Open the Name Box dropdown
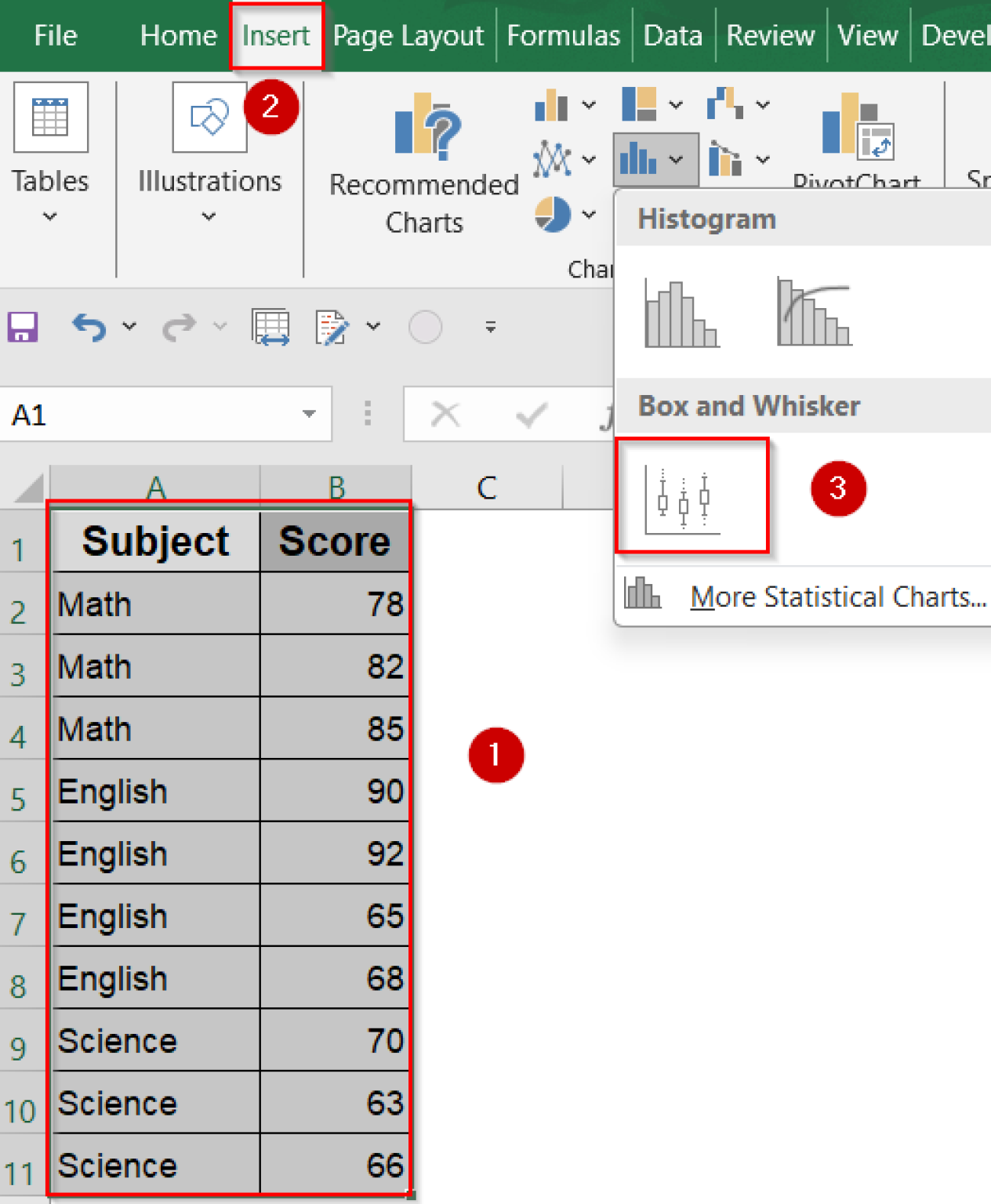 (x=309, y=415)
